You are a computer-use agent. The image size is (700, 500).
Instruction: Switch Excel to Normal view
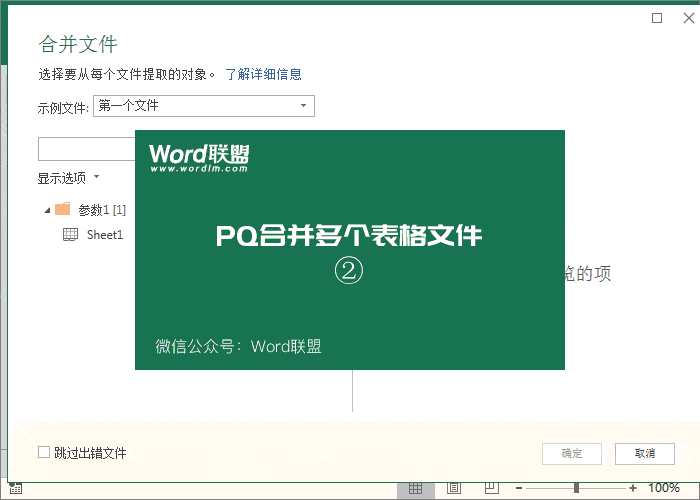416,489
